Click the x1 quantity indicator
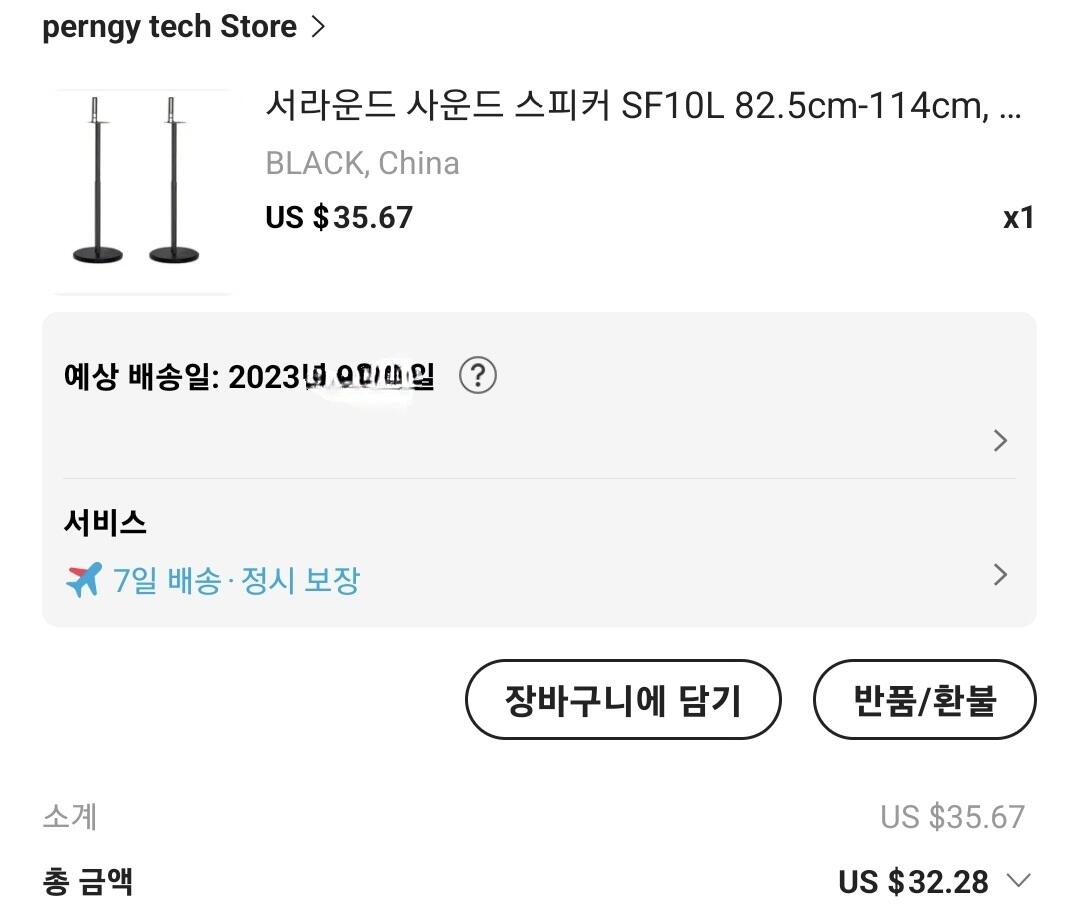Viewport: 1078px width, 912px height. (x=1018, y=218)
